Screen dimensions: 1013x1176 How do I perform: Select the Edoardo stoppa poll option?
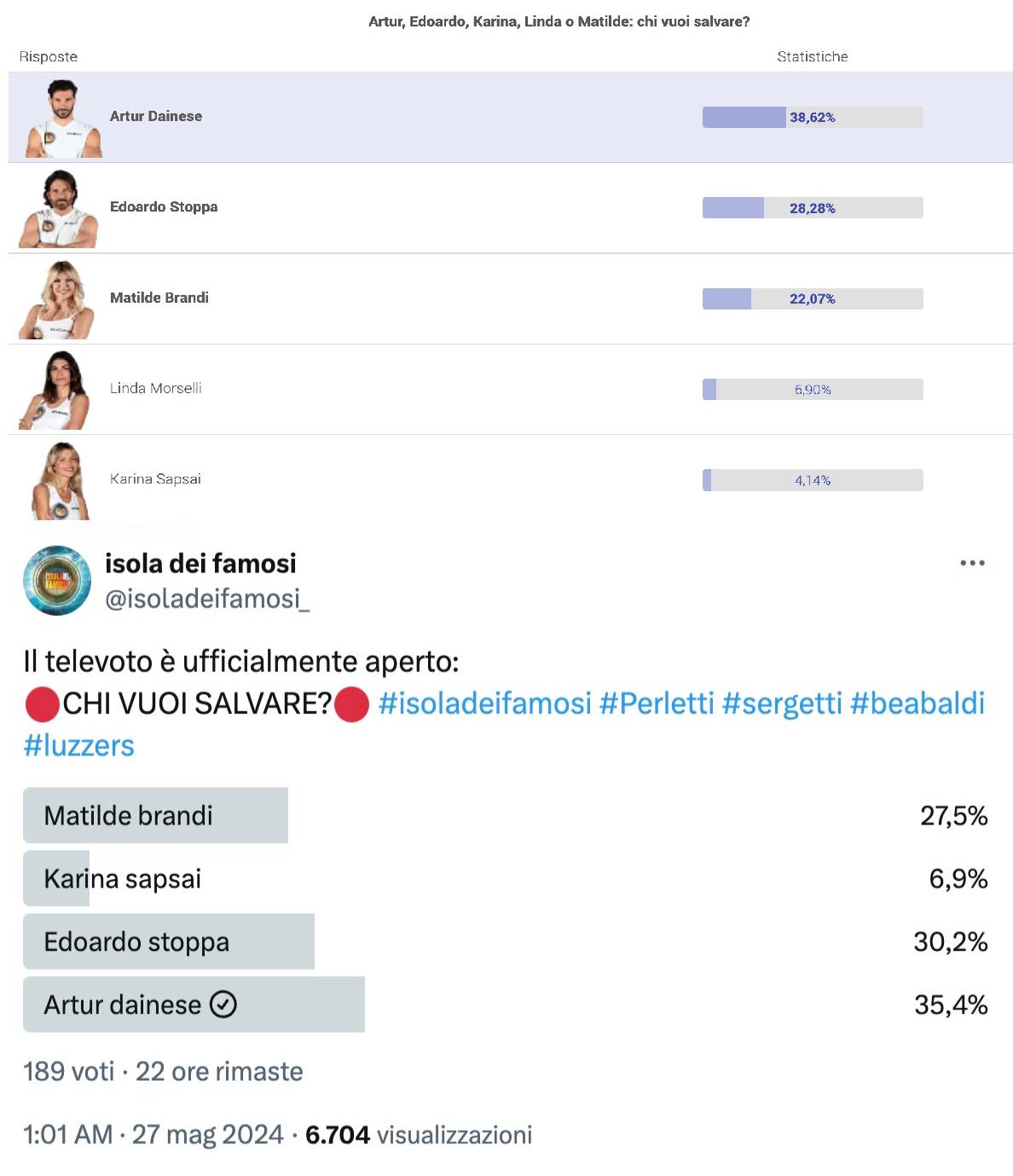click(x=505, y=941)
